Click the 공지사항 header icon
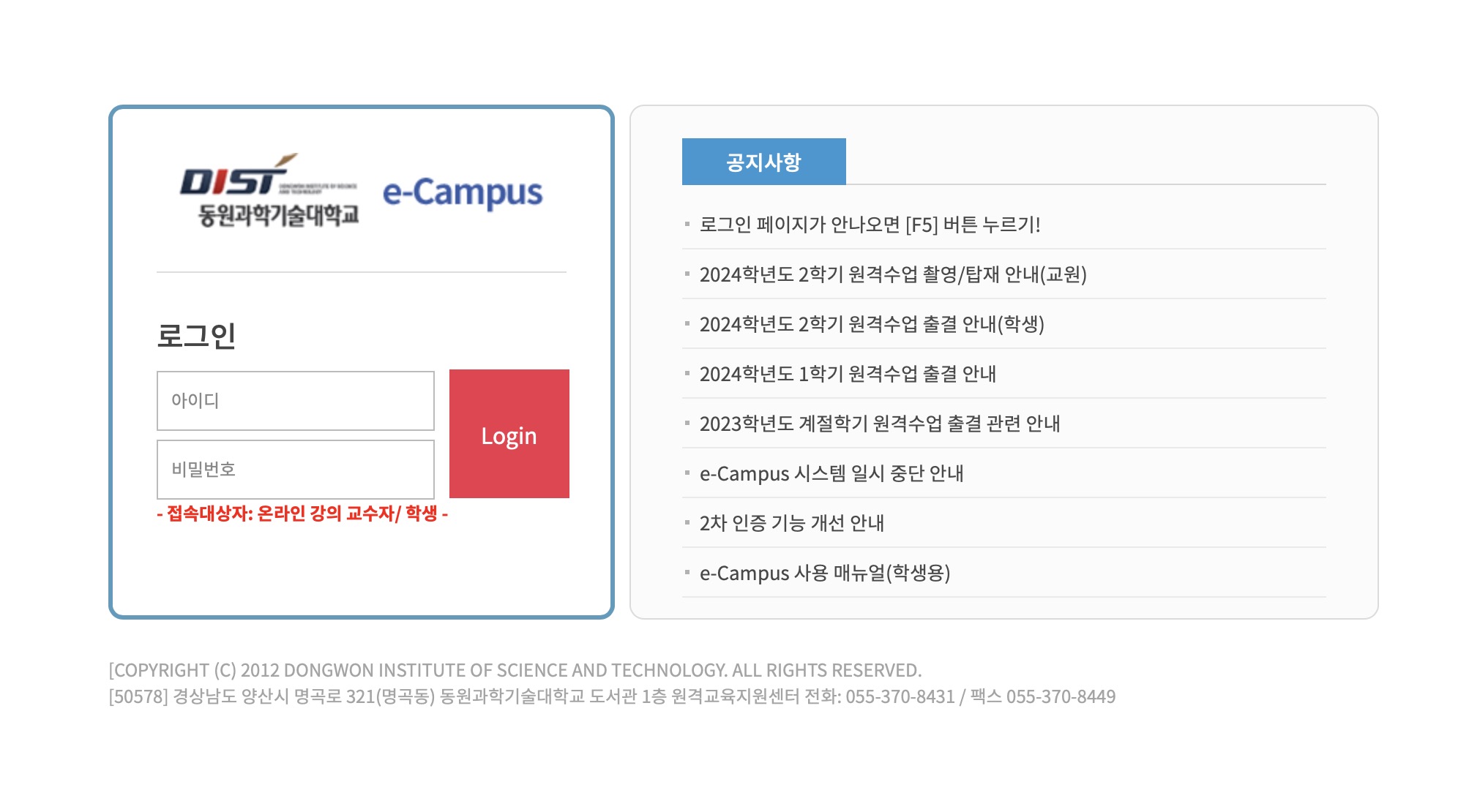Image resolution: width=1480 pixels, height=812 pixels. [763, 162]
